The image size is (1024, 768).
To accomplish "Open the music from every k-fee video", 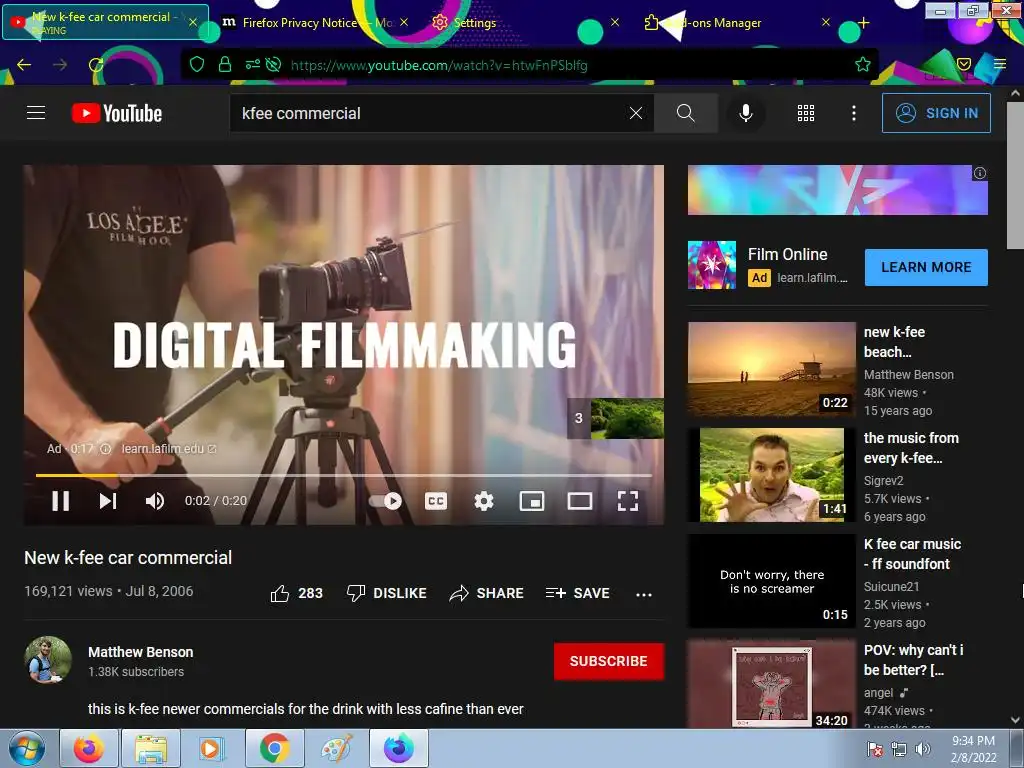I will tap(771, 475).
